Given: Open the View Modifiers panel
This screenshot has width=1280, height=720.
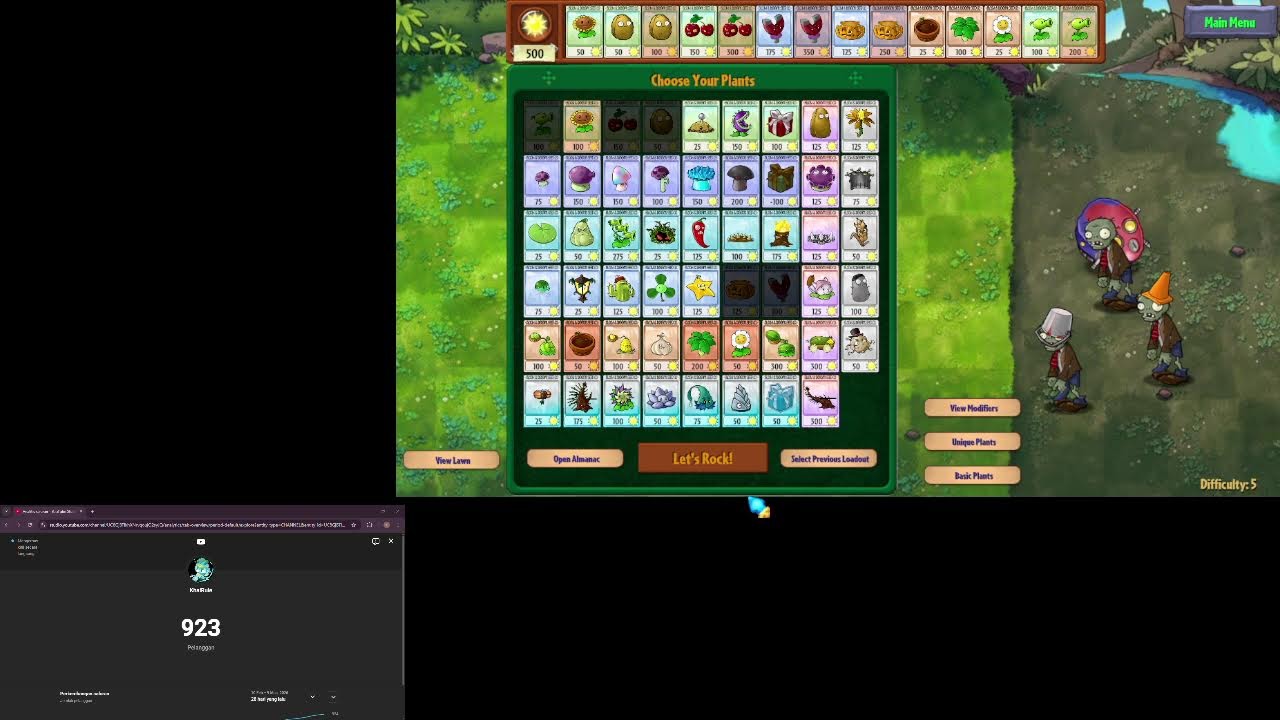Looking at the screenshot, I should [x=973, y=408].
